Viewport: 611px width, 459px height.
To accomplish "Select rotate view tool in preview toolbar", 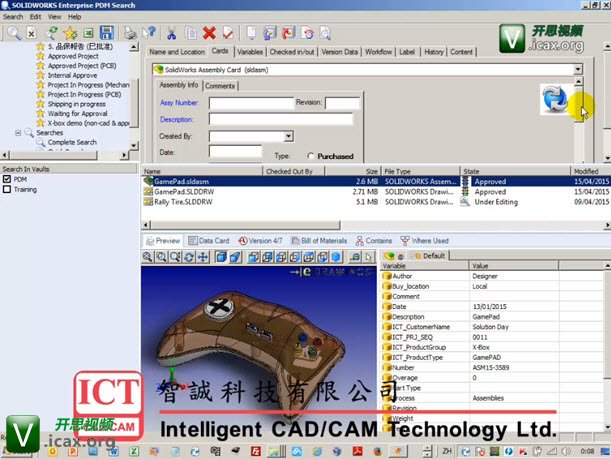I will (189, 257).
